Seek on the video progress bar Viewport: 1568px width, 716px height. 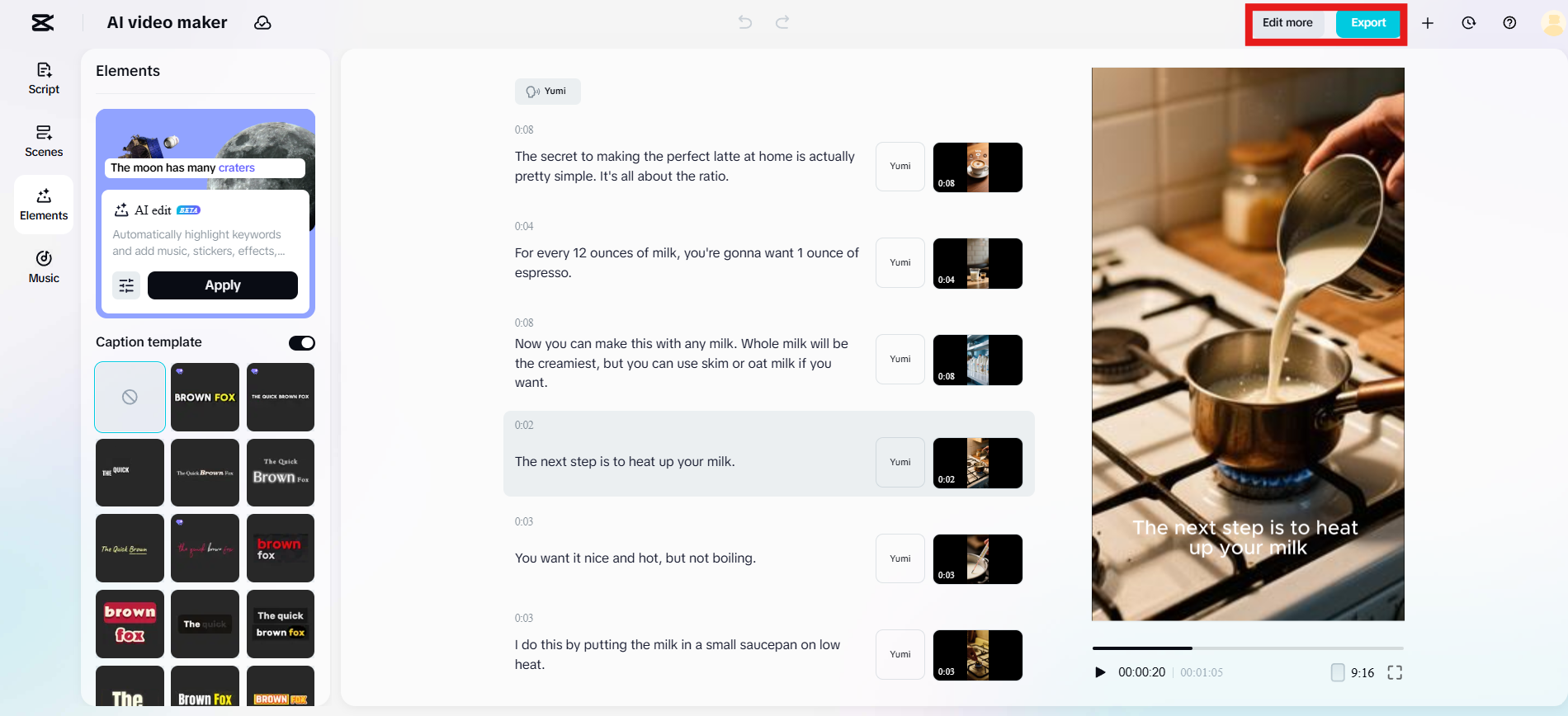(x=1248, y=648)
